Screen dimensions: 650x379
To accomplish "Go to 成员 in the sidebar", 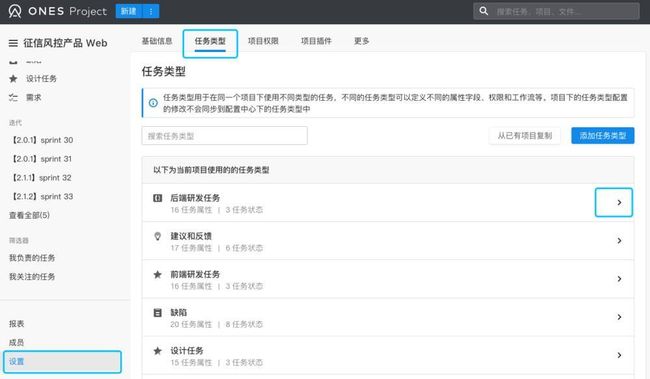I will pos(17,343).
